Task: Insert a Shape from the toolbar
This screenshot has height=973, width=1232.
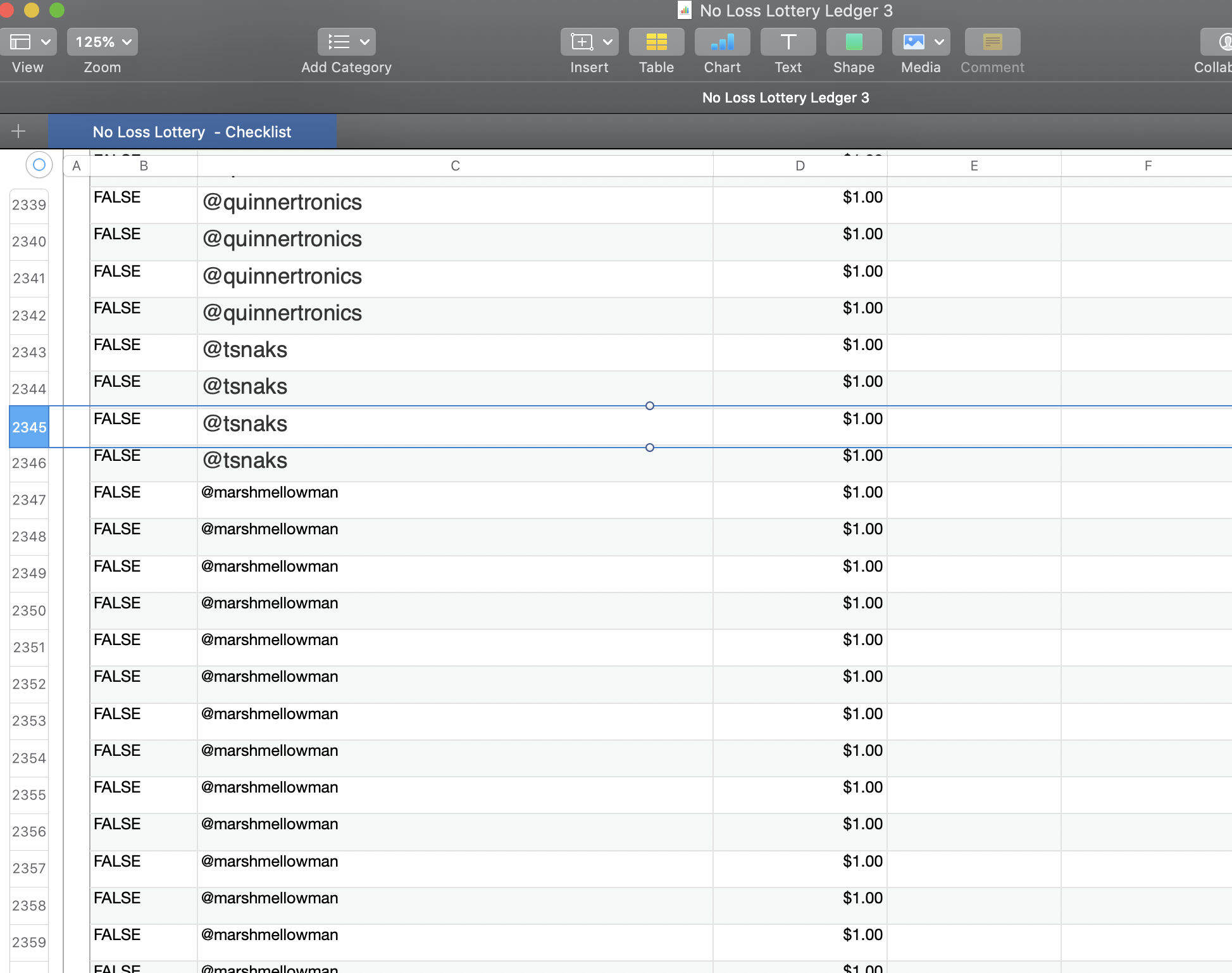Action: 854,42
